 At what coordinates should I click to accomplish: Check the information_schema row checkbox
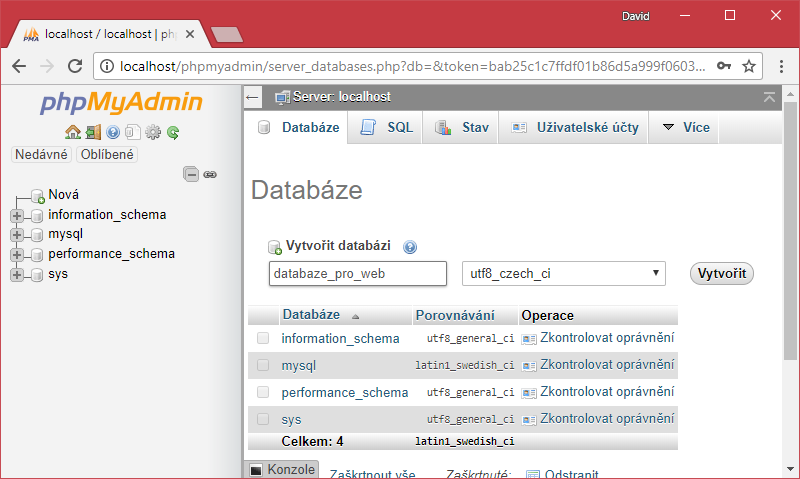tap(263, 338)
